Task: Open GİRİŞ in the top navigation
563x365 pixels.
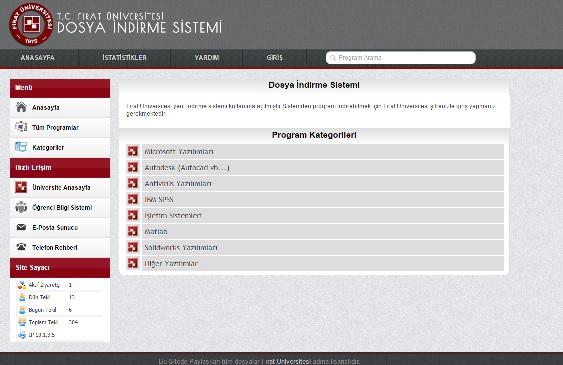Action: pyautogui.click(x=275, y=57)
